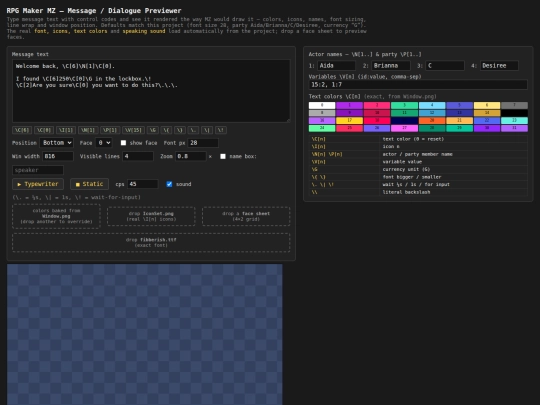
Task: Pick light blue color swatch 4
Action: [x=432, y=105]
